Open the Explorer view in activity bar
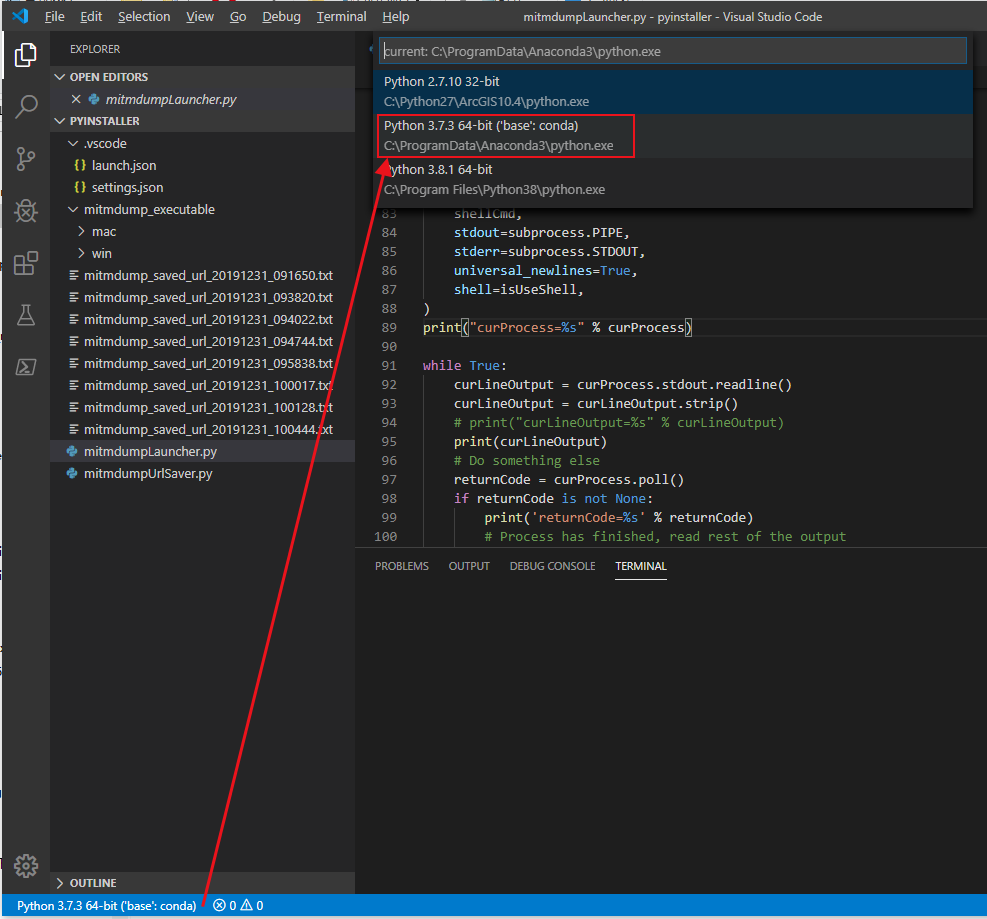 click(x=26, y=56)
